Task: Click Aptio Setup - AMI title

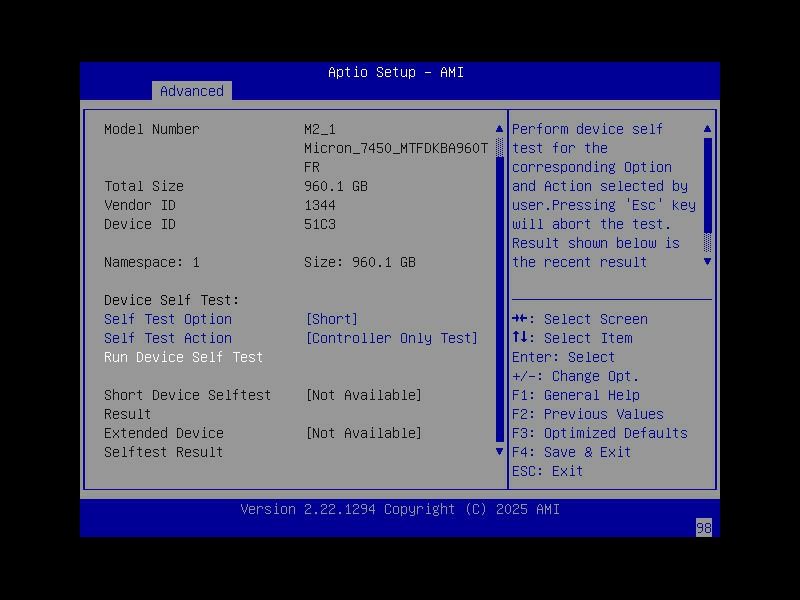Action: [x=396, y=72]
